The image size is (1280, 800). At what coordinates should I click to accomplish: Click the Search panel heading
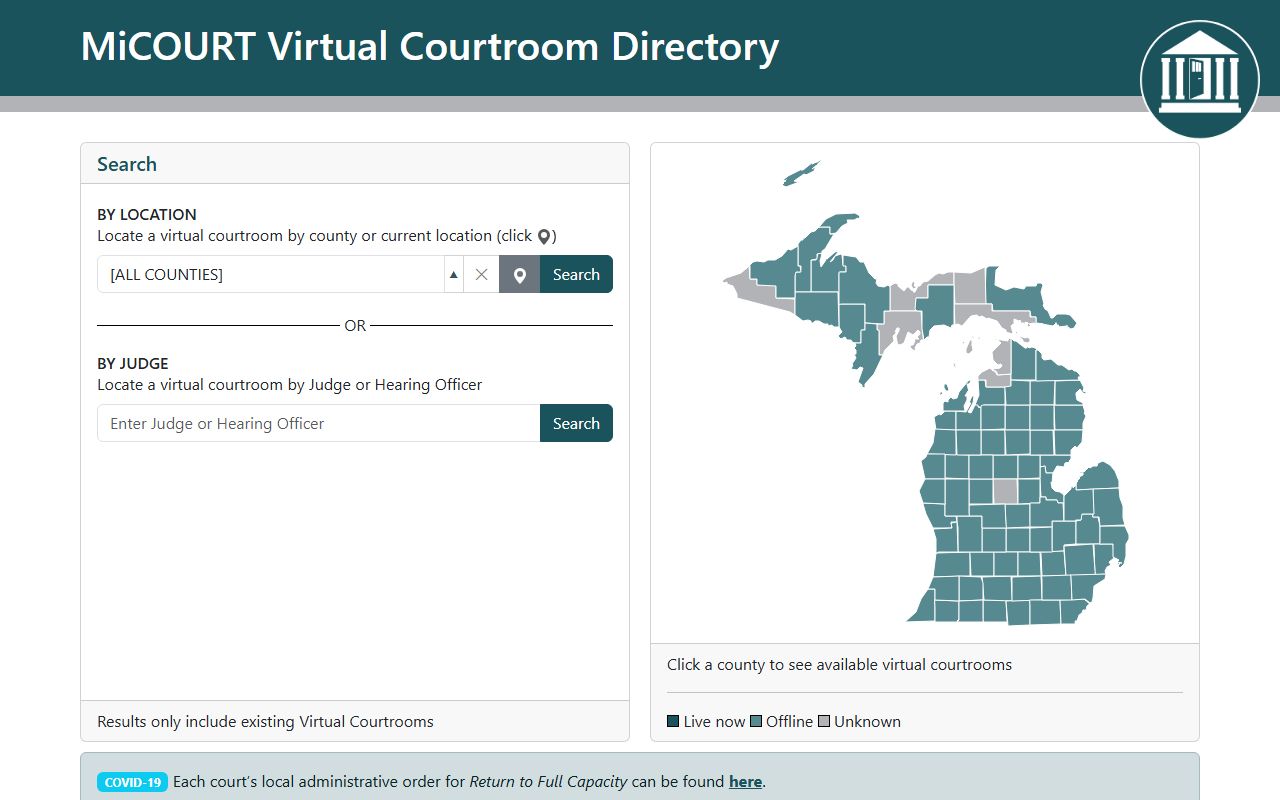pyautogui.click(x=127, y=164)
